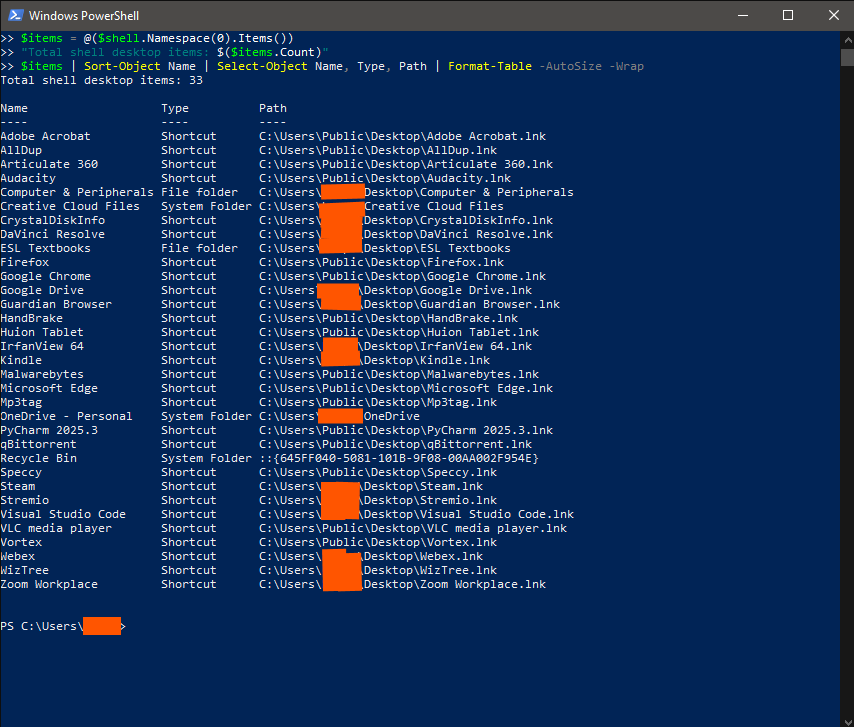Click 'System Folder' type for Recycle Bin
Image resolution: width=854 pixels, height=727 pixels.
pyautogui.click(x=206, y=459)
